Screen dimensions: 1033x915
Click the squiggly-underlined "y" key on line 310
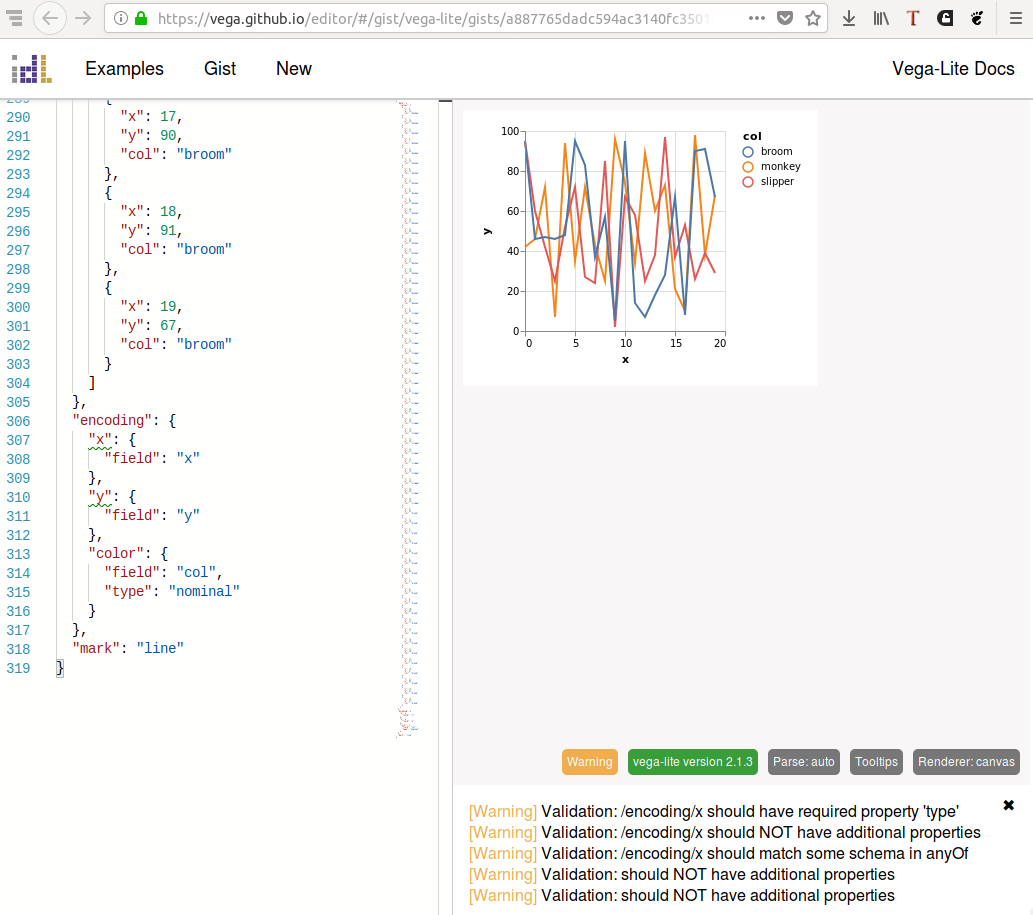coord(99,497)
